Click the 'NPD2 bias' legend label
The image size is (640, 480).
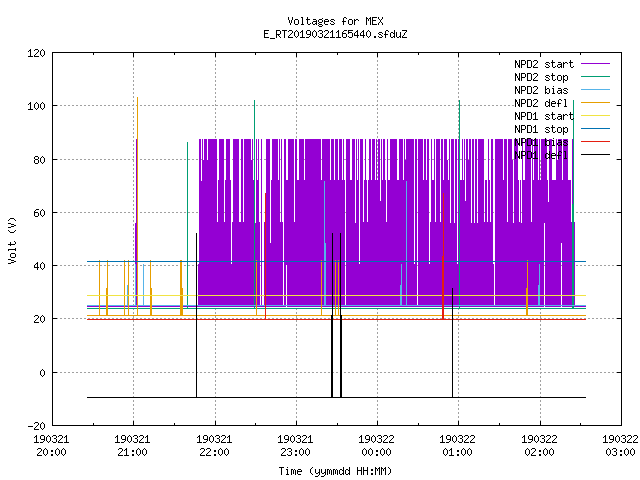coord(541,90)
